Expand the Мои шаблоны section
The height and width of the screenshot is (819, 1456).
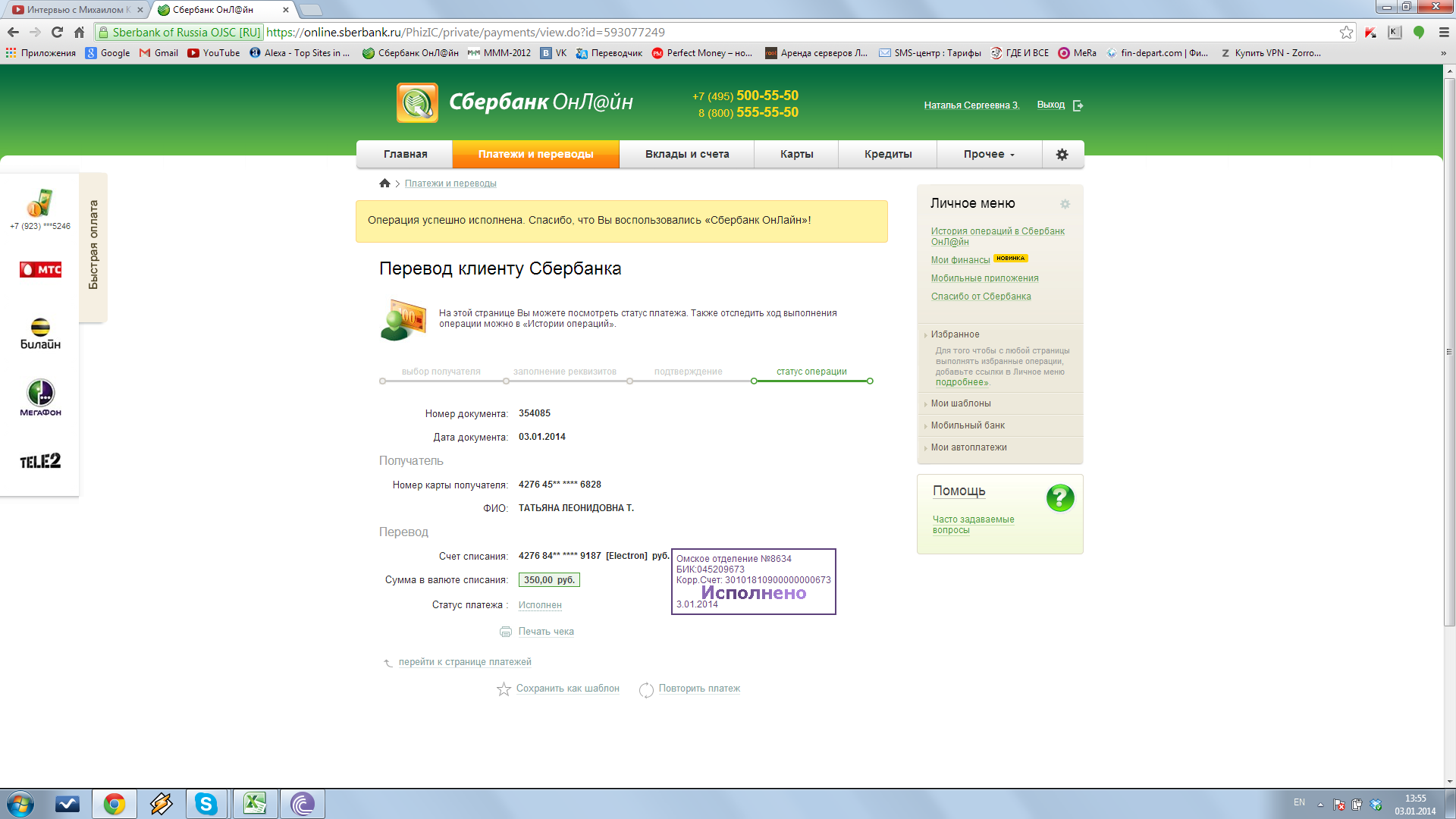(961, 403)
